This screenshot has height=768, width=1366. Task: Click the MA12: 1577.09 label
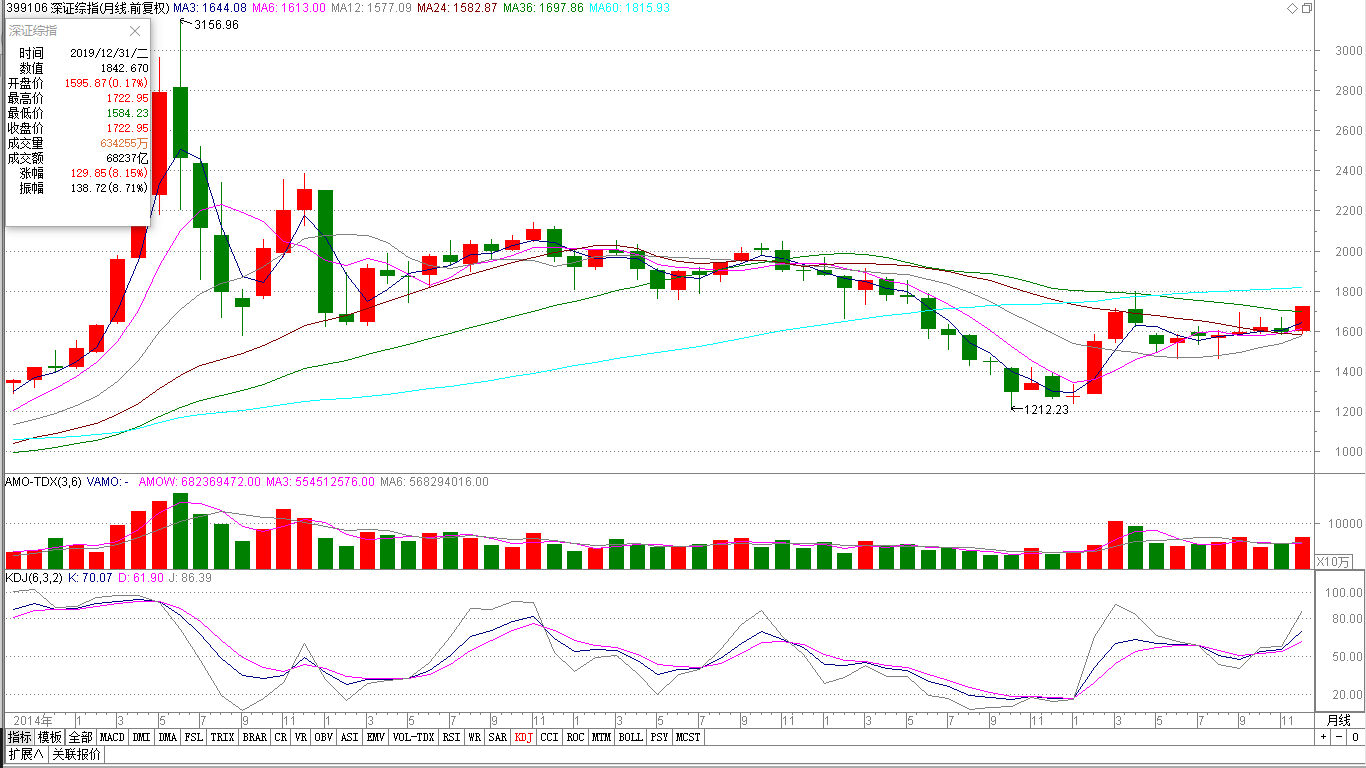(371, 8)
